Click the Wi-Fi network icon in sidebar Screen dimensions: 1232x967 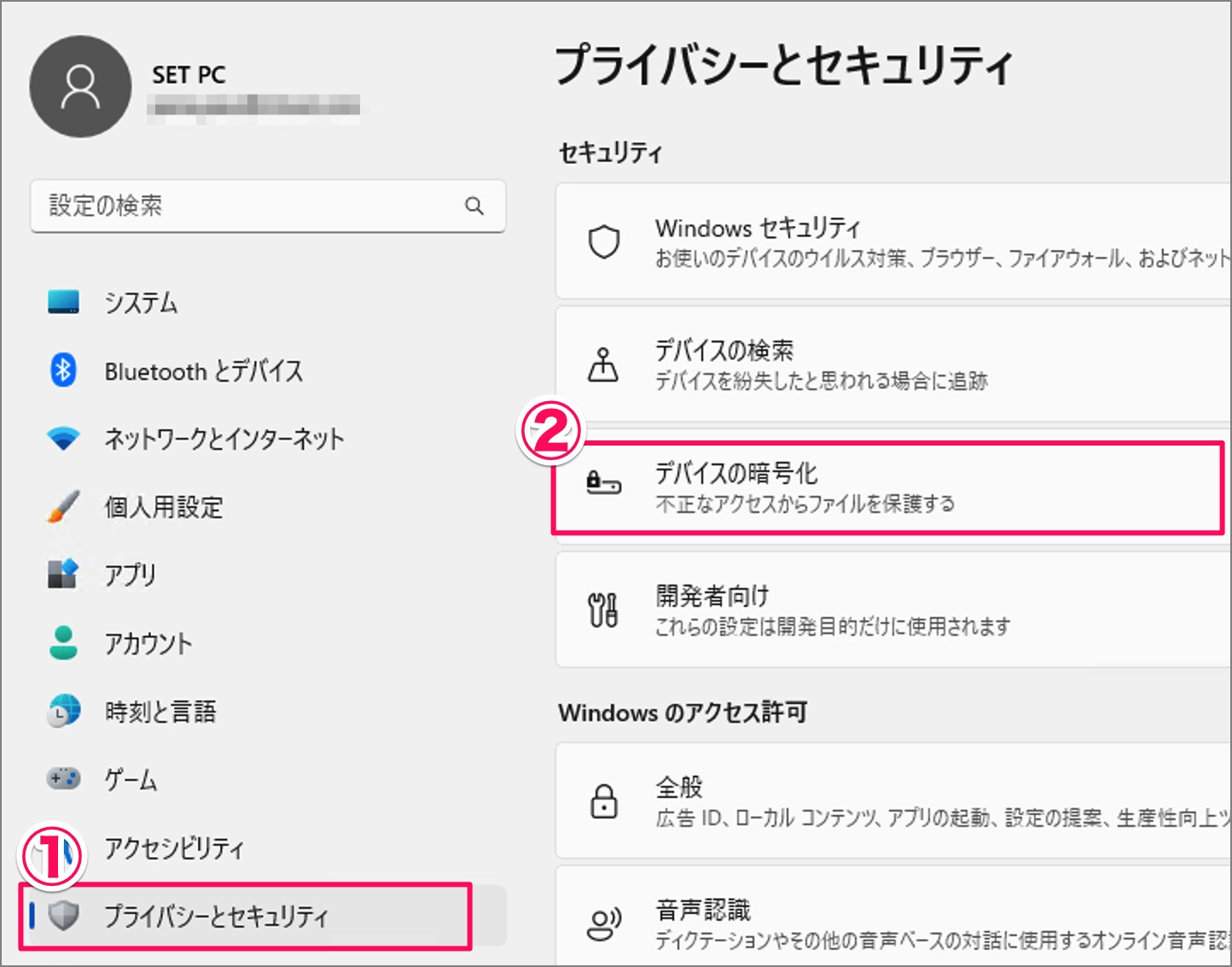click(63, 439)
